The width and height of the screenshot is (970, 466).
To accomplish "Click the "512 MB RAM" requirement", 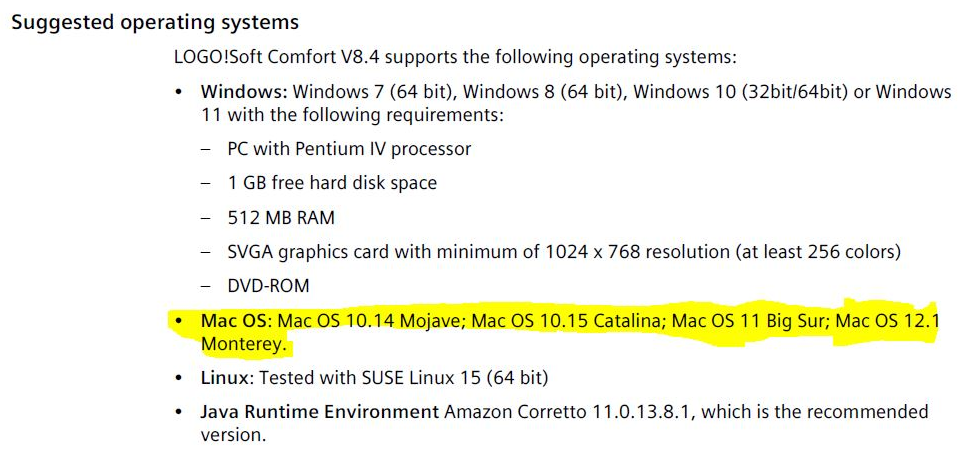I will pyautogui.click(x=281, y=217).
